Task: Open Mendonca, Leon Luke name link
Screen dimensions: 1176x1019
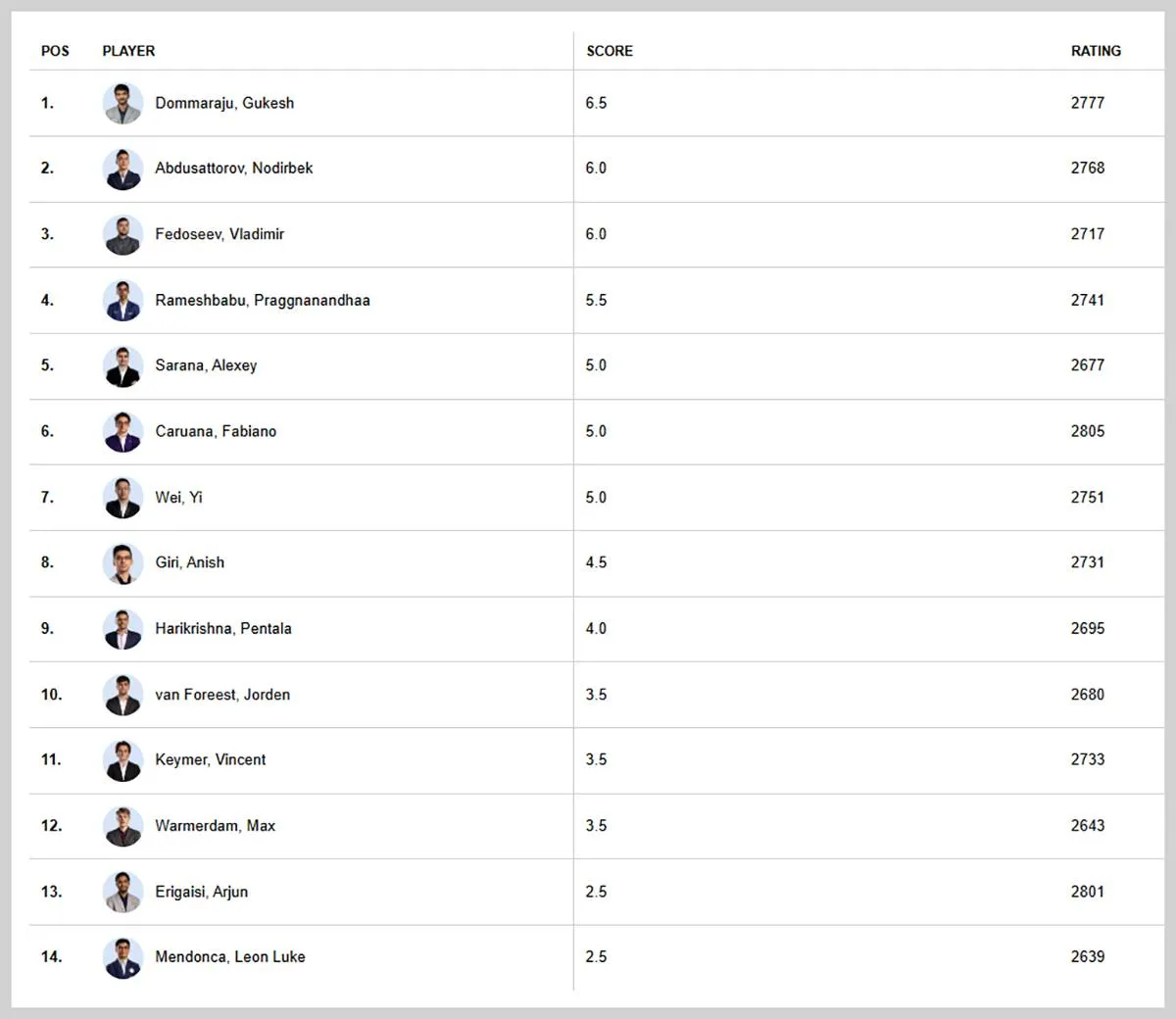Action: pos(230,957)
